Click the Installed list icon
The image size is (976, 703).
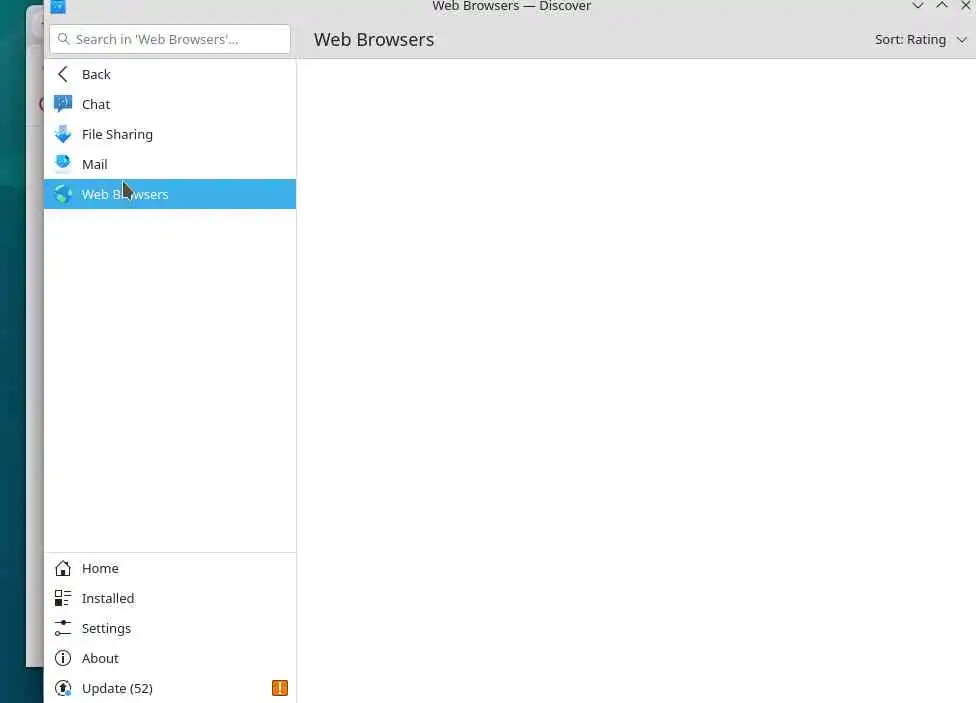point(63,598)
